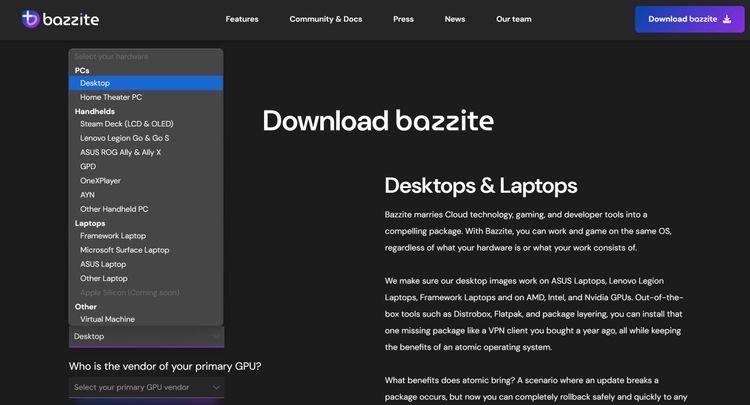Click the download arrow icon in the Download bazzite button
Screen dimensions: 750x405
pyautogui.click(x=727, y=19)
